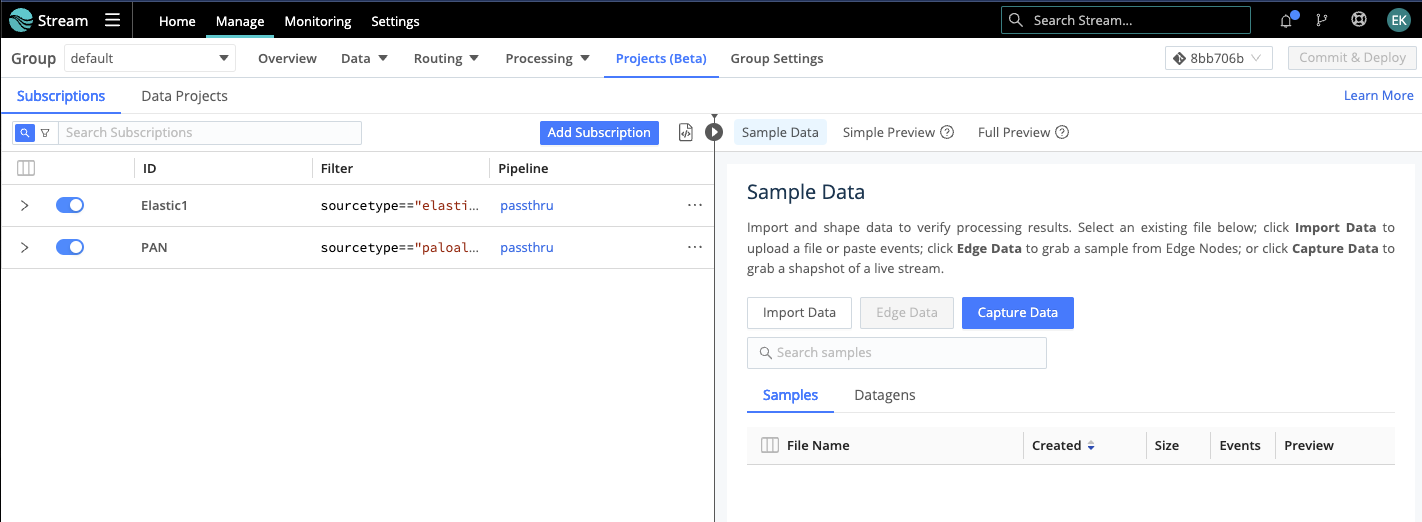Switch to the Data Projects tab
This screenshot has height=522, width=1422.
184,96
